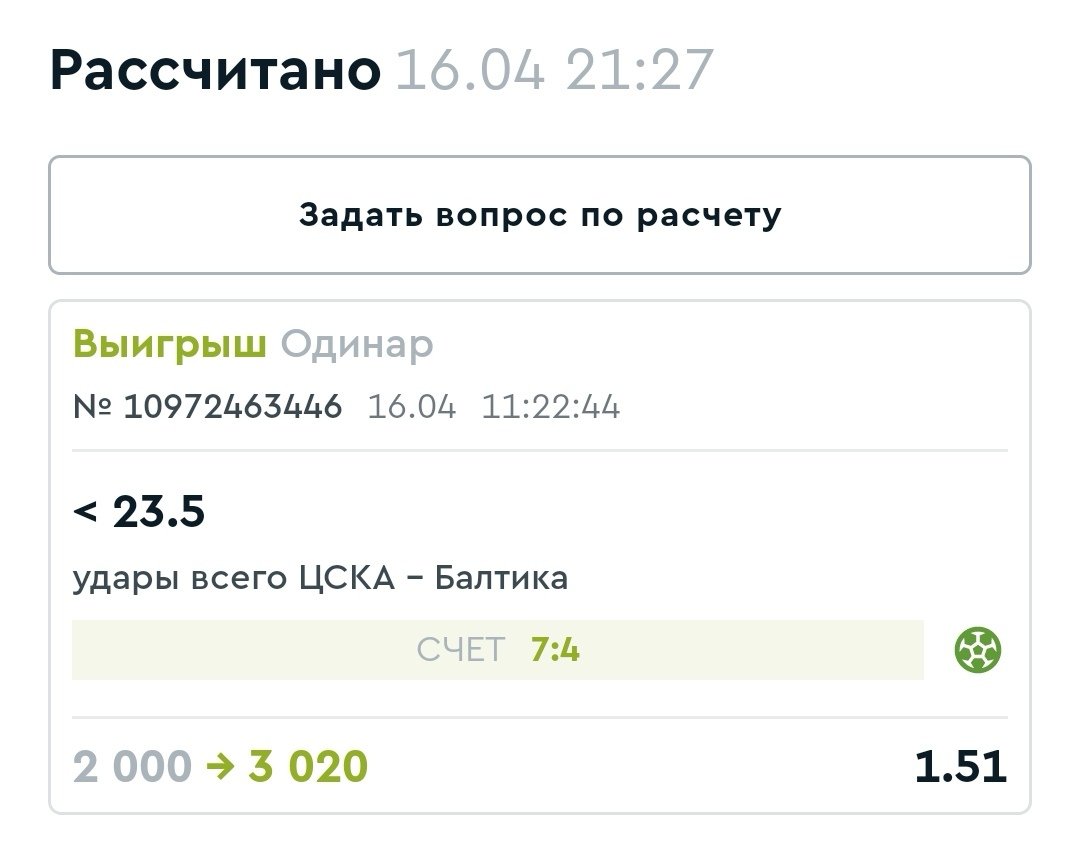Select the "< 23.5" outcome line

point(139,513)
